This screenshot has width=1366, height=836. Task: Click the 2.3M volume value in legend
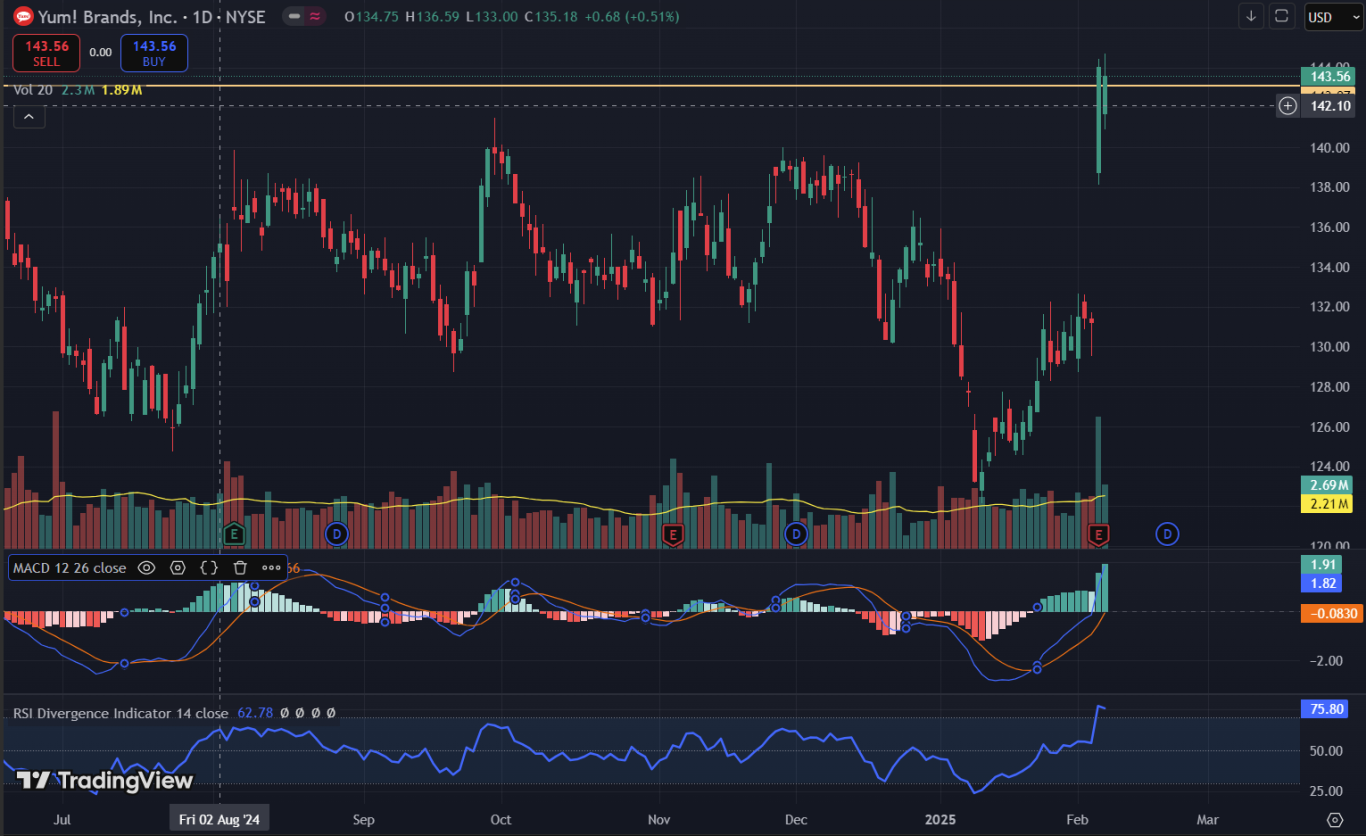click(x=78, y=90)
